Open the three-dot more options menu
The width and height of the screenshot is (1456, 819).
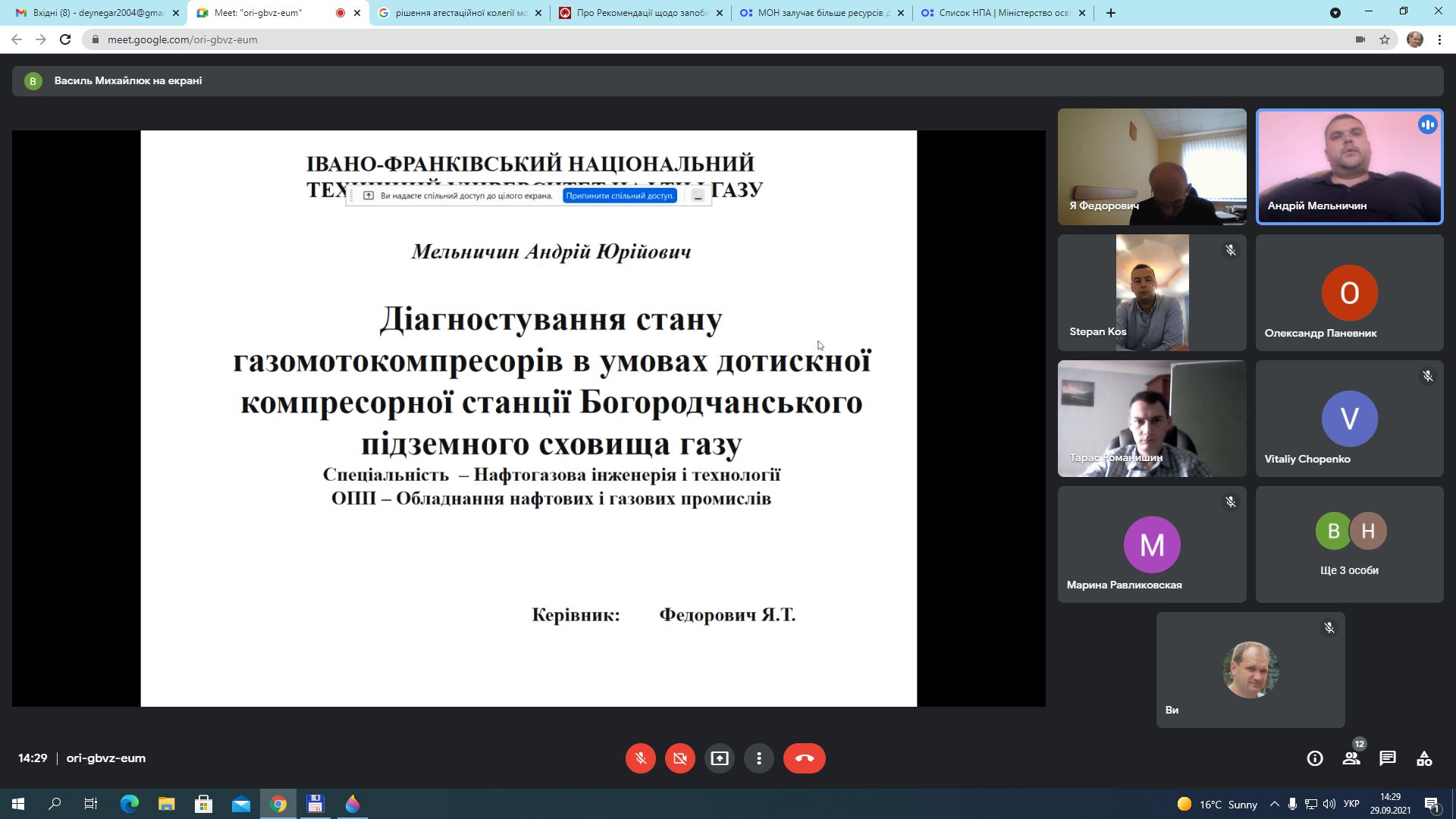758,758
